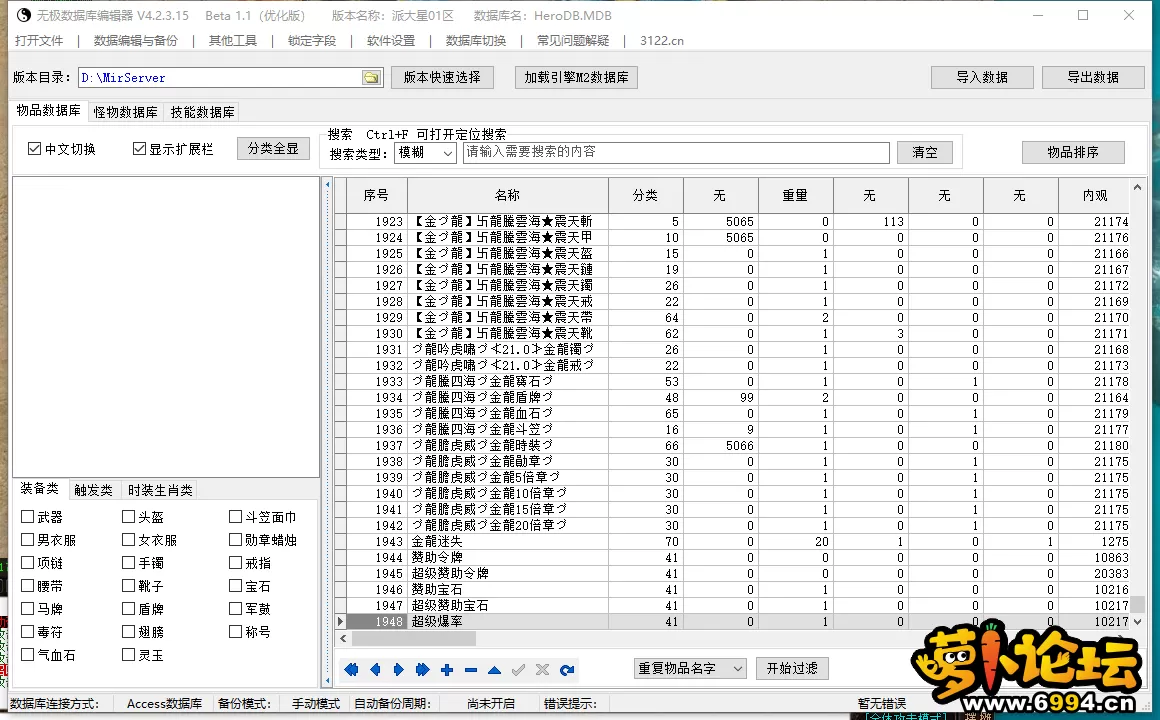Switch to the 触发类 tab
The width and height of the screenshot is (1160, 720).
pos(93,490)
